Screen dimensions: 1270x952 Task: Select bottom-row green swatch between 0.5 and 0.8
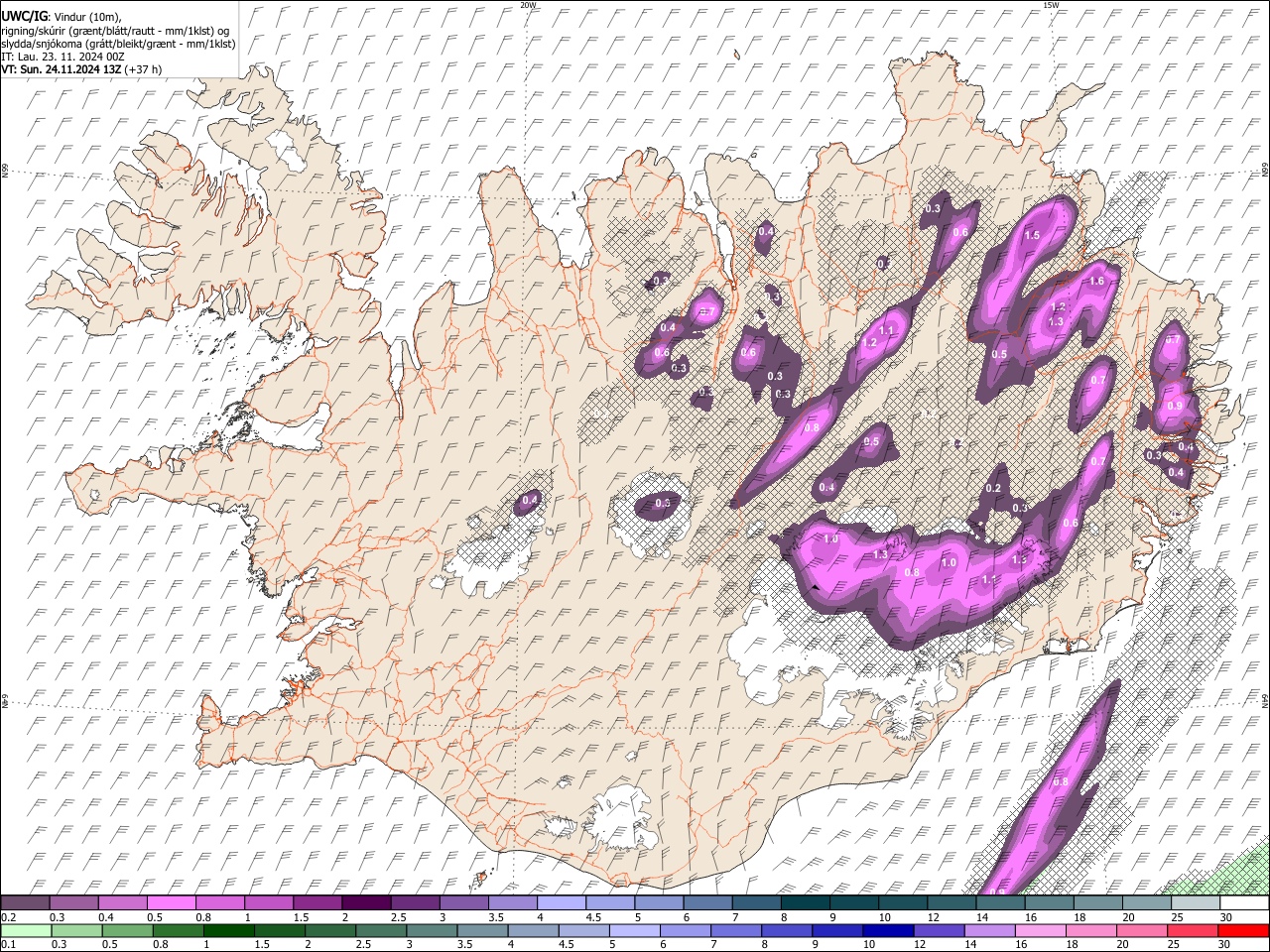pyautogui.click(x=127, y=930)
